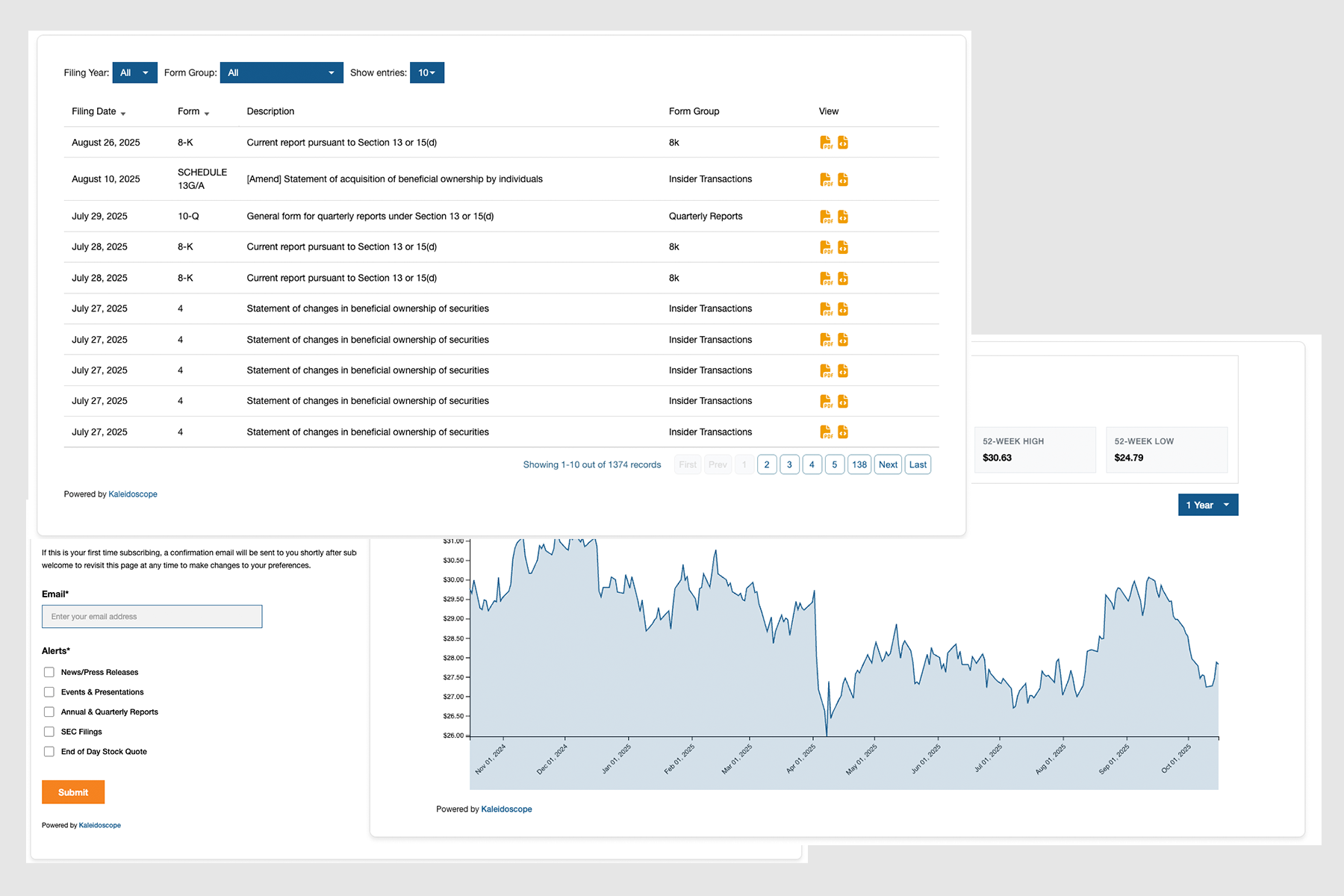Open the Form Group filter dropdown
This screenshot has width=1344, height=896.
281,72
